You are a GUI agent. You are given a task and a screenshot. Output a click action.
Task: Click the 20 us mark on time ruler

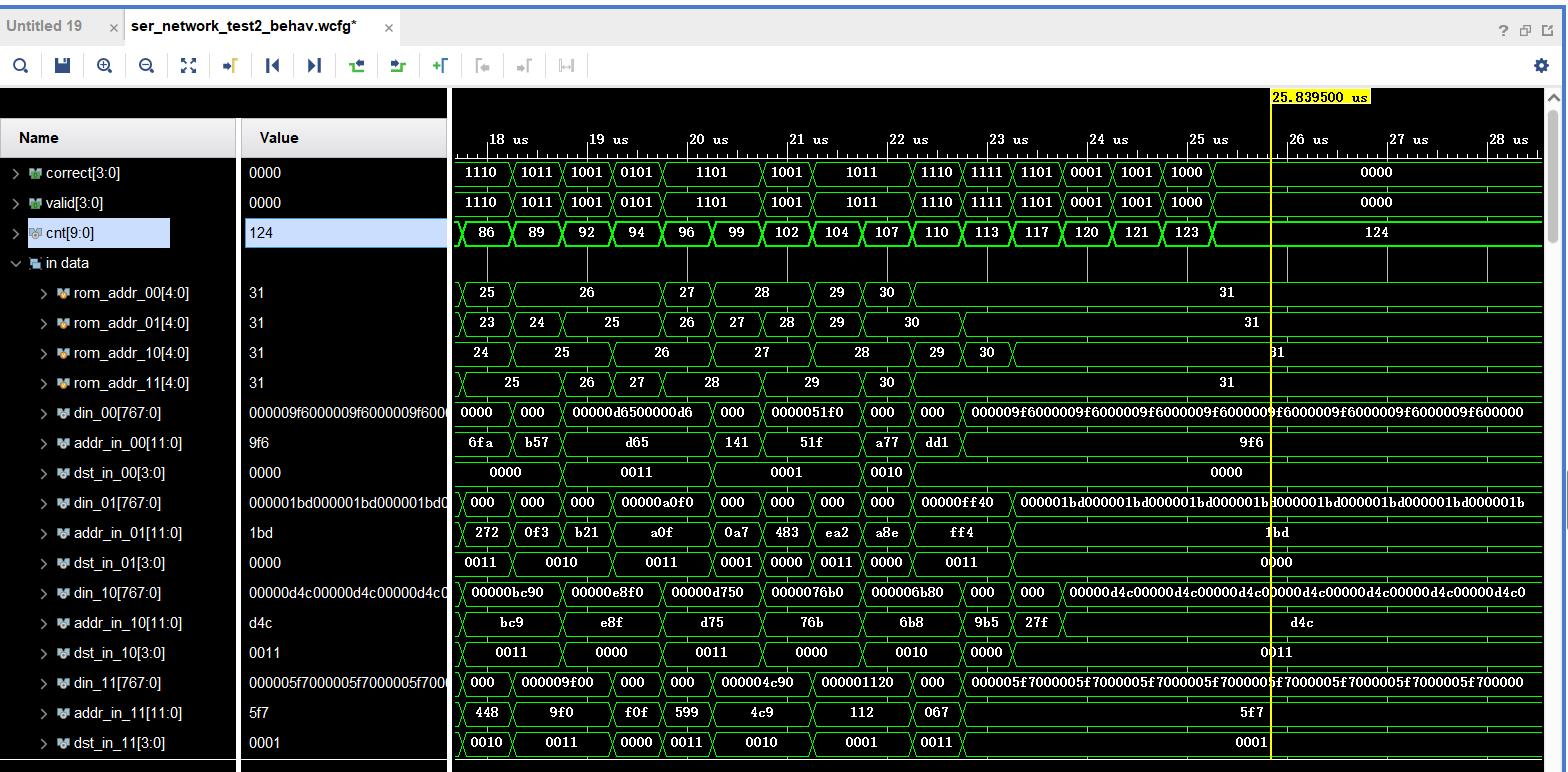[x=708, y=140]
